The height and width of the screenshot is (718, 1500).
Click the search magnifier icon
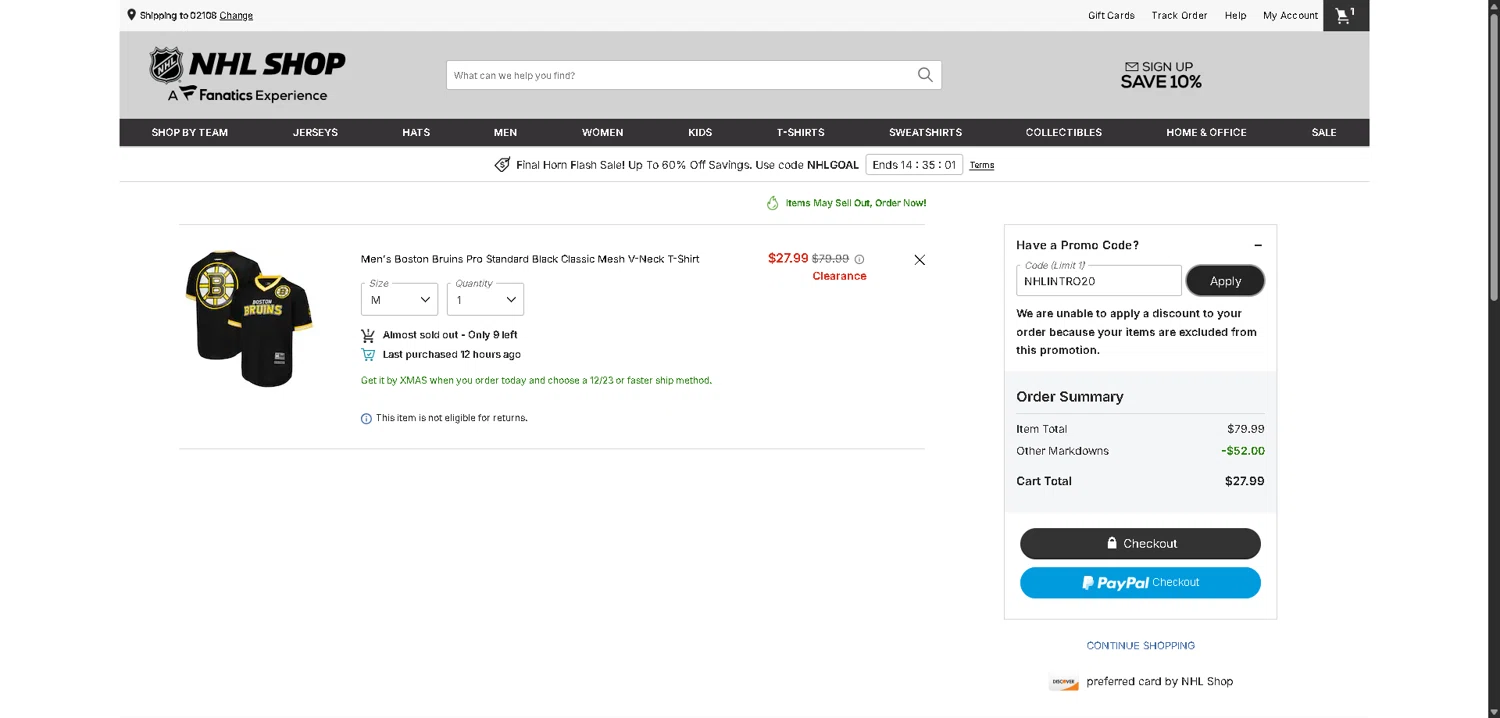point(925,75)
